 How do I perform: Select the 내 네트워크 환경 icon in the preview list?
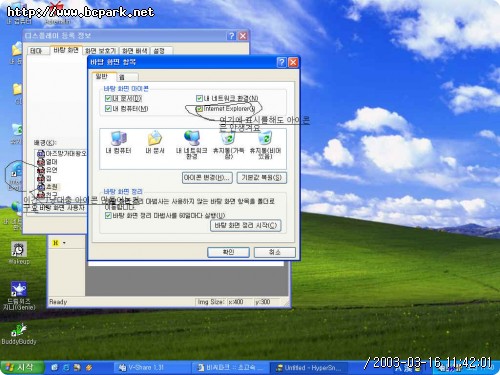pyautogui.click(x=191, y=145)
